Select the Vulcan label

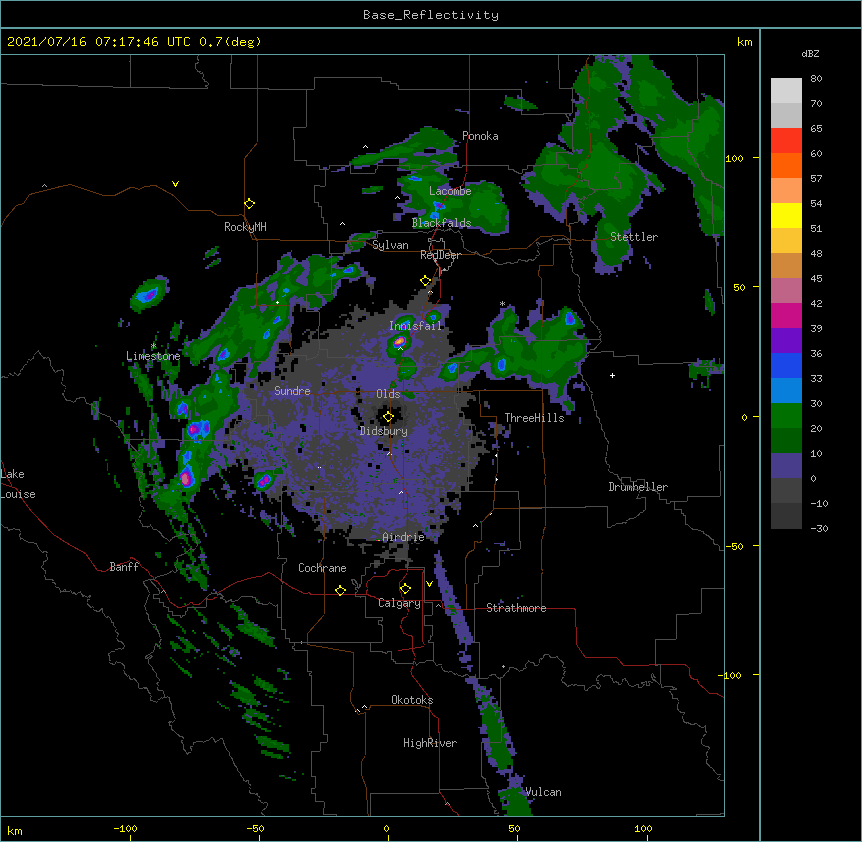coord(543,792)
